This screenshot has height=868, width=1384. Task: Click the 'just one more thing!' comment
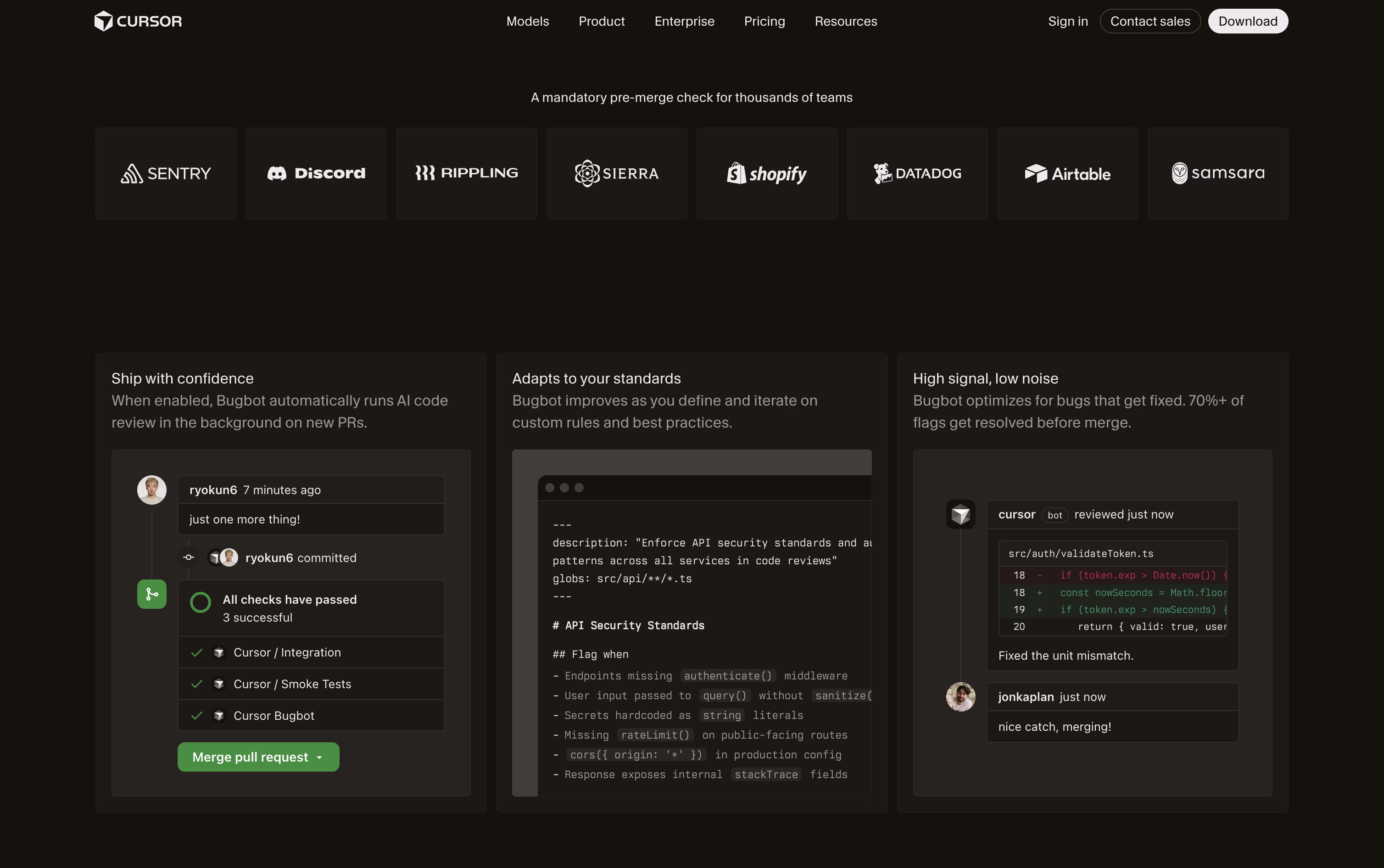coord(245,519)
